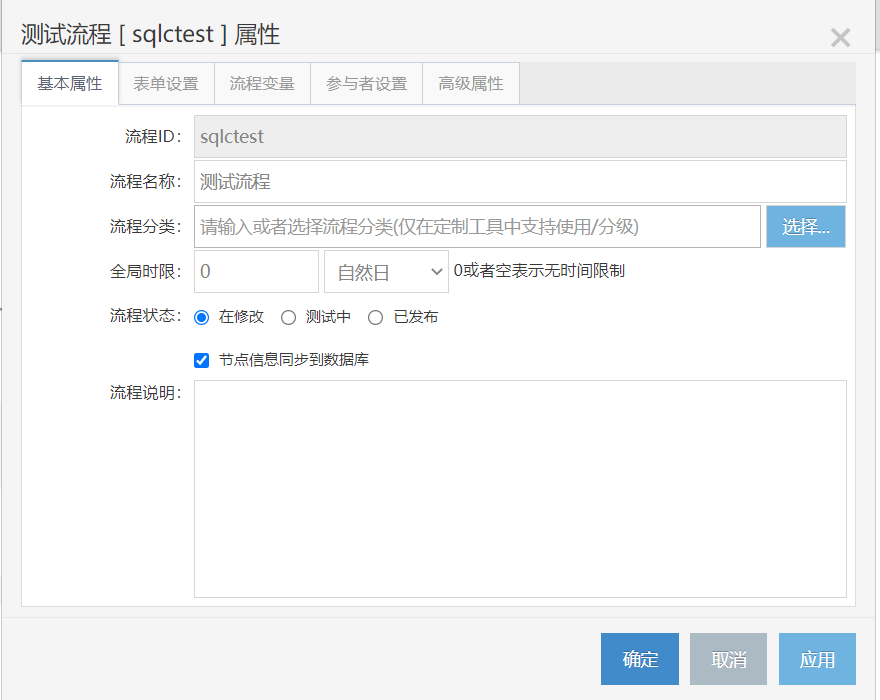This screenshot has width=880, height=700.
Task: Go to the 参与者设置 tab
Action: point(366,84)
